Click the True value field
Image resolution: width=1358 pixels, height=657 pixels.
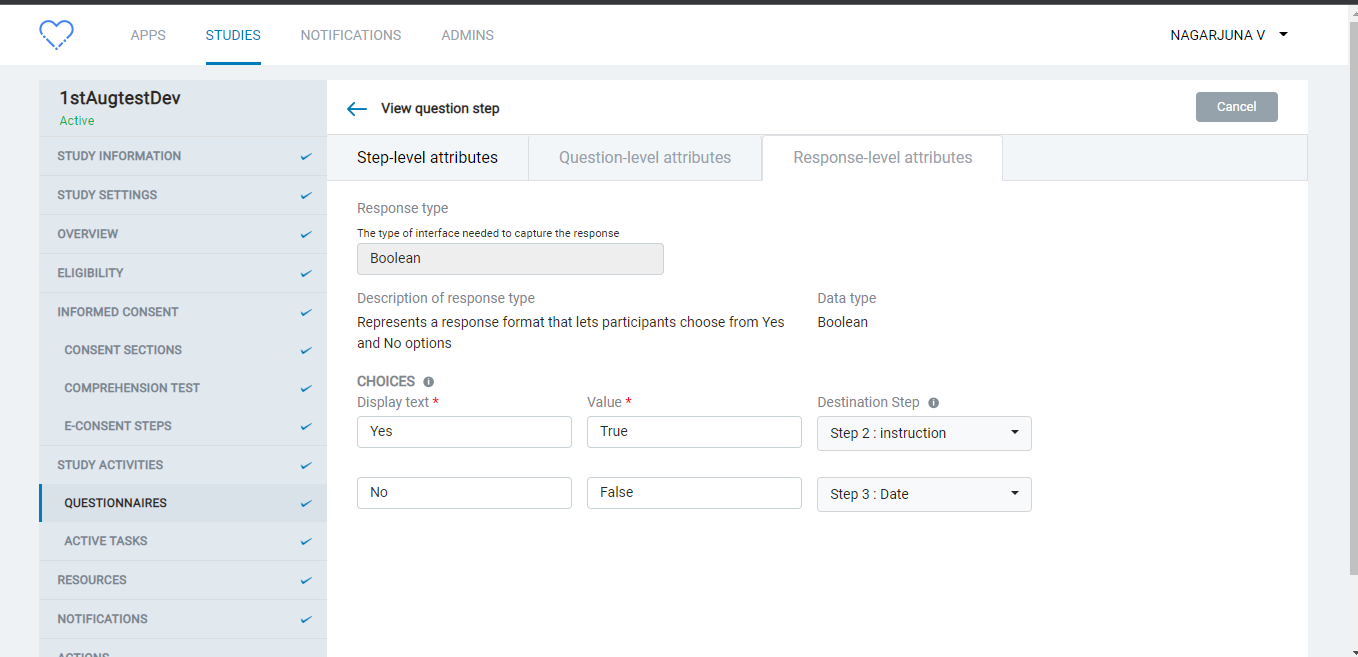694,432
